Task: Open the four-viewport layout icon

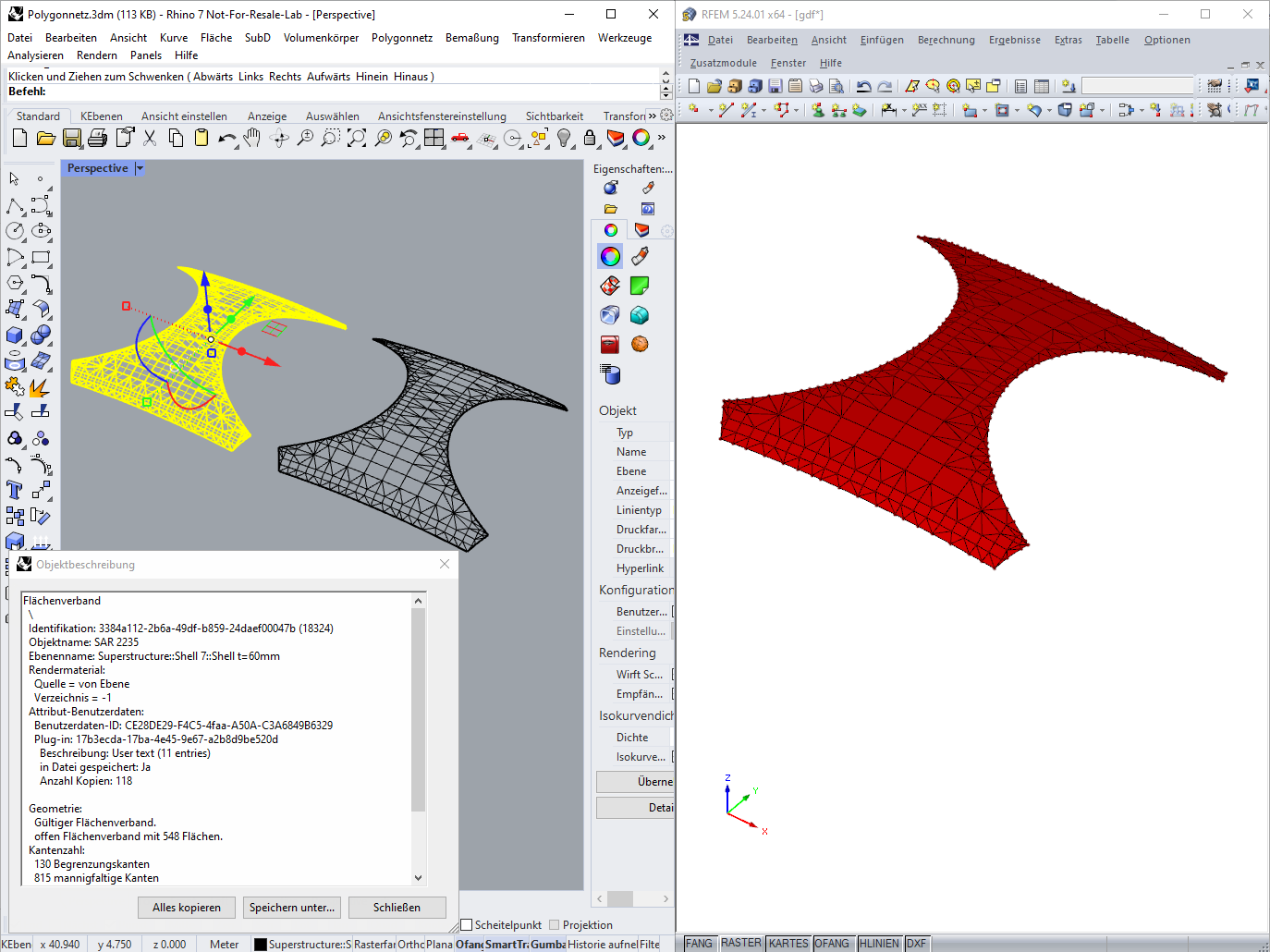Action: pyautogui.click(x=434, y=138)
